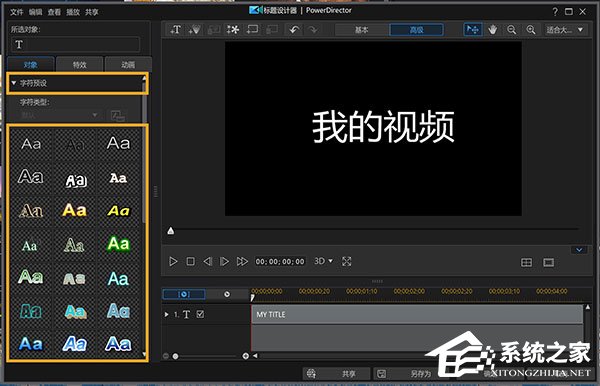The height and width of the screenshot is (386, 600).
Task: Open the 共享 menu in menu bar
Action: 91,12
